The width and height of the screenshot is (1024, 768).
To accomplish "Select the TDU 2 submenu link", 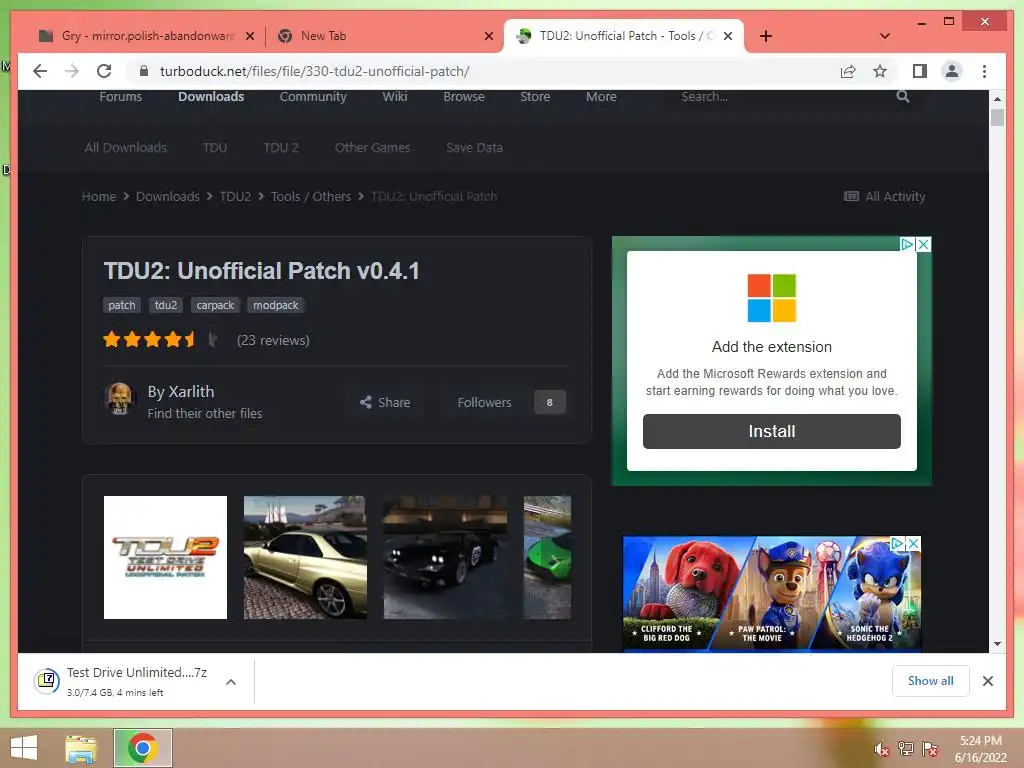I will [x=281, y=148].
